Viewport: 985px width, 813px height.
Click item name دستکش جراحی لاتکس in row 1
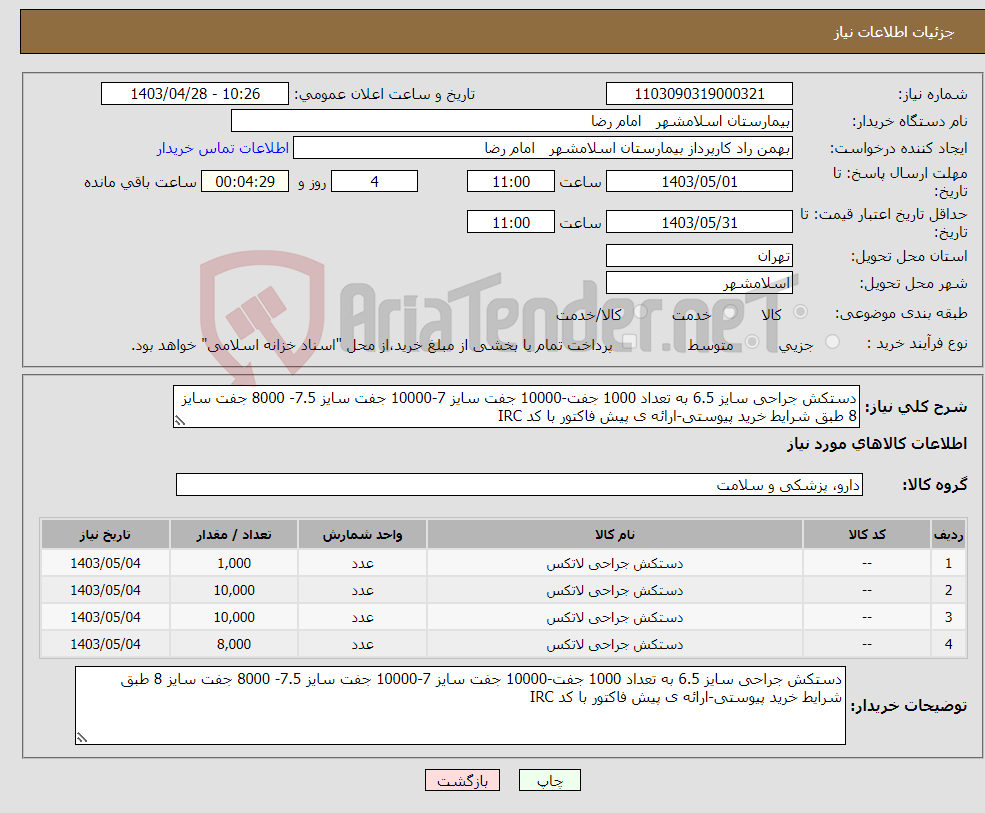[x=614, y=564]
